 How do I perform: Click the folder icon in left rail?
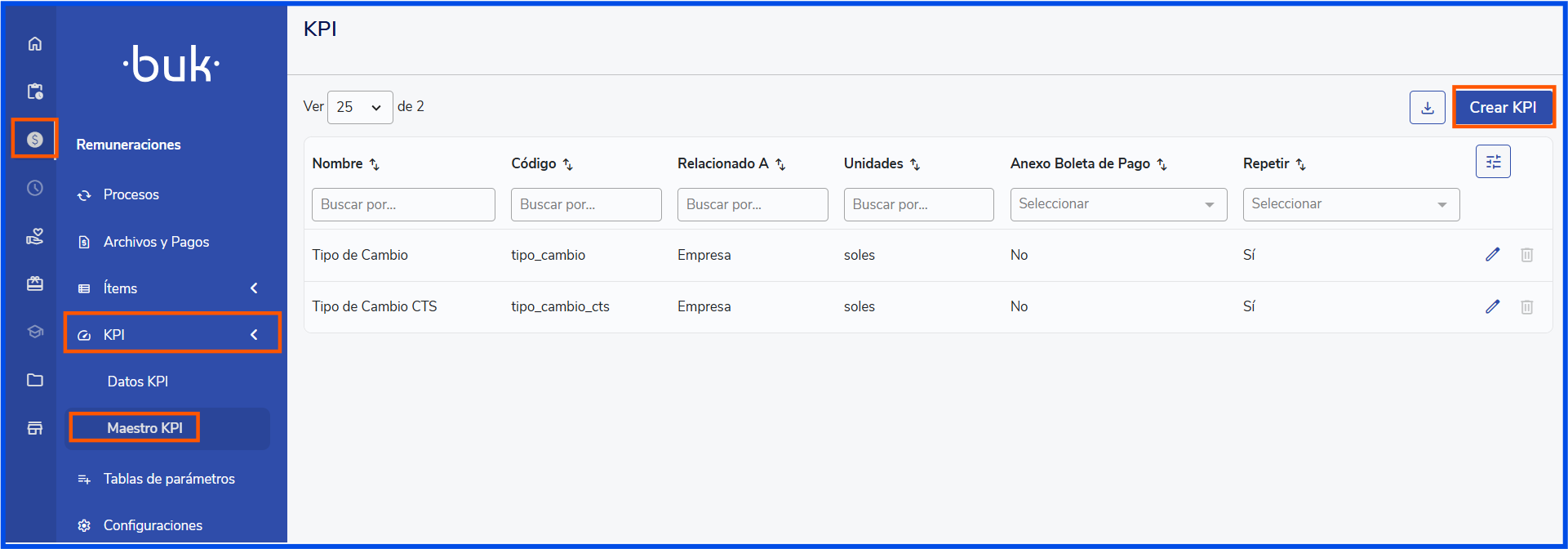[34, 380]
